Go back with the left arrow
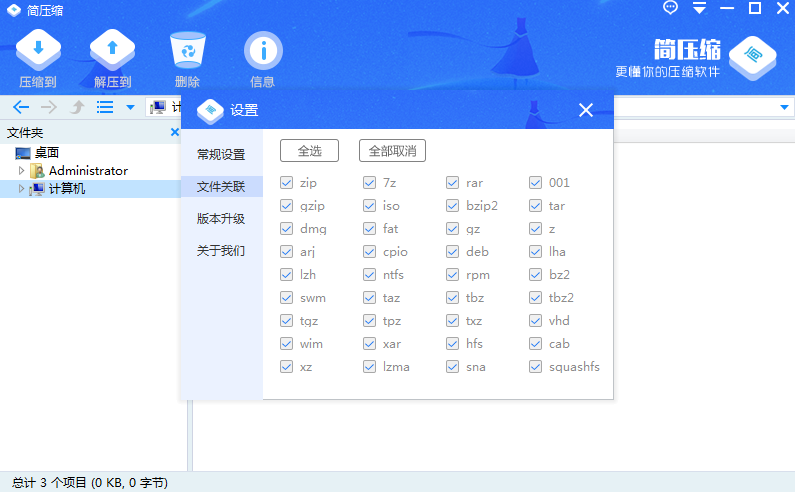795x492 pixels. (x=21, y=107)
